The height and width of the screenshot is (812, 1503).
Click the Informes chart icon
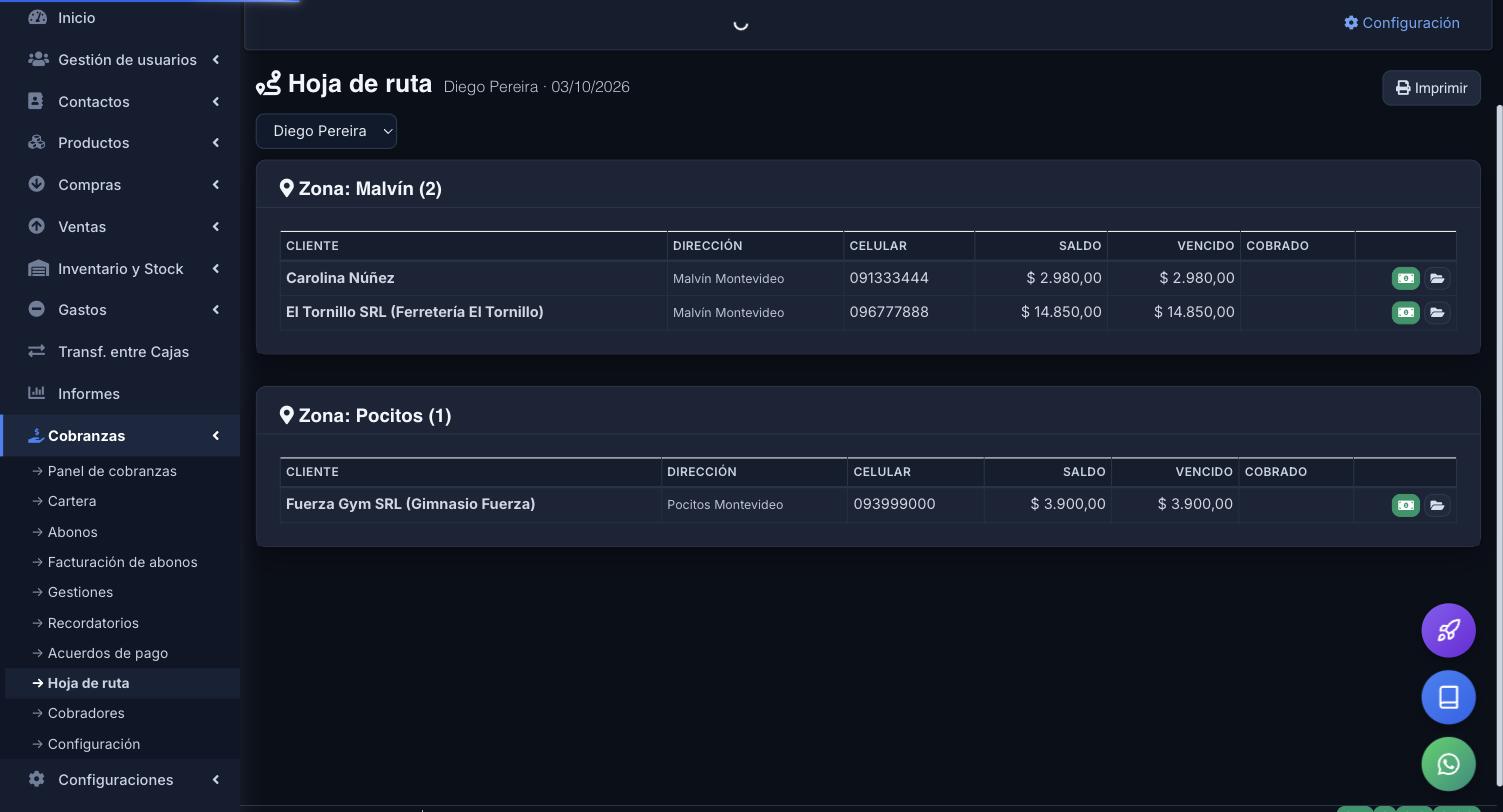(37, 393)
